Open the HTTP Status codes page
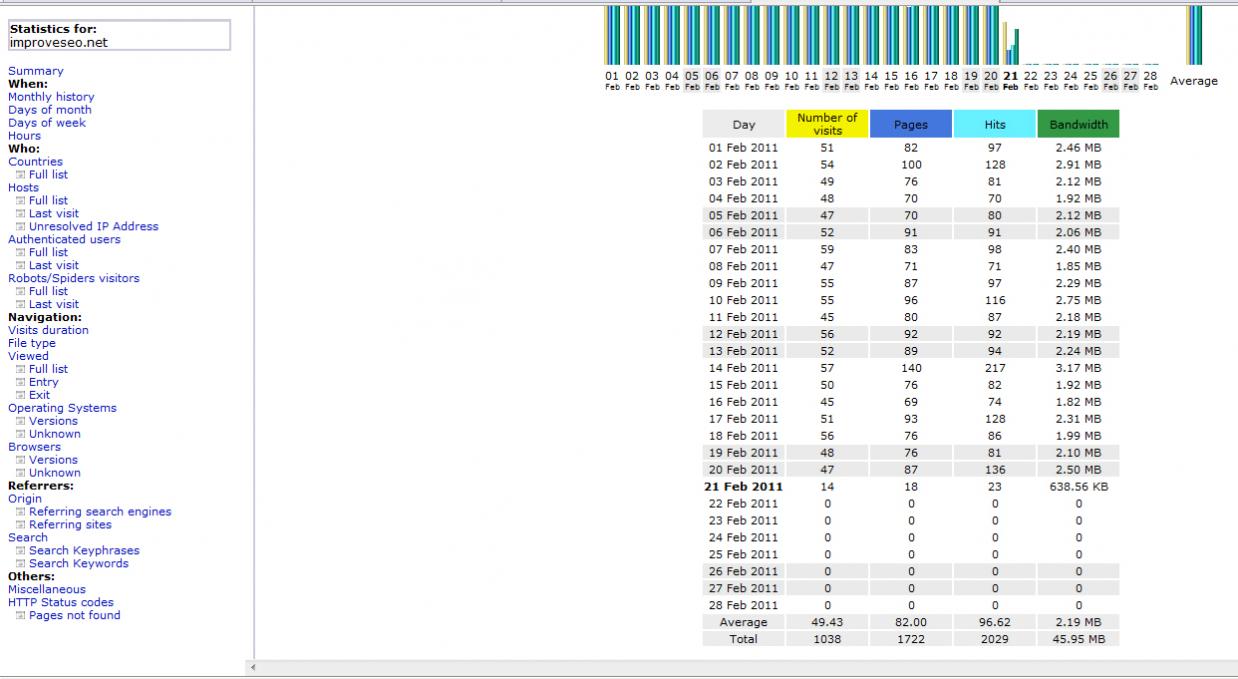 click(61, 602)
